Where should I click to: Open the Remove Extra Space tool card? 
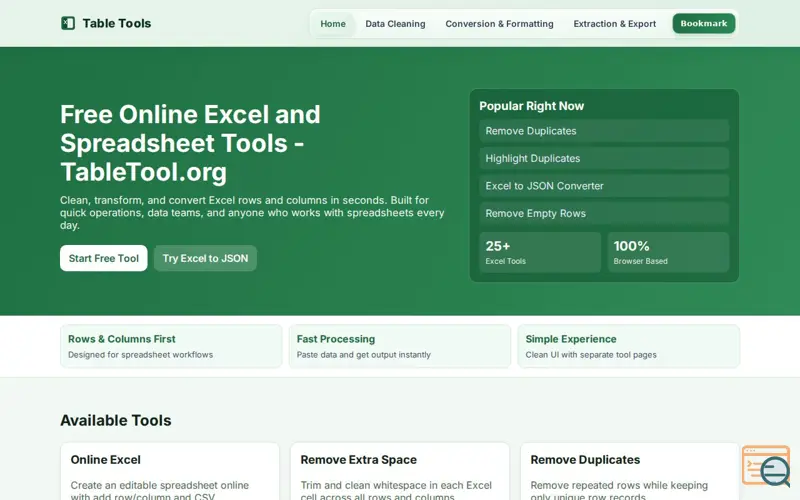point(399,471)
